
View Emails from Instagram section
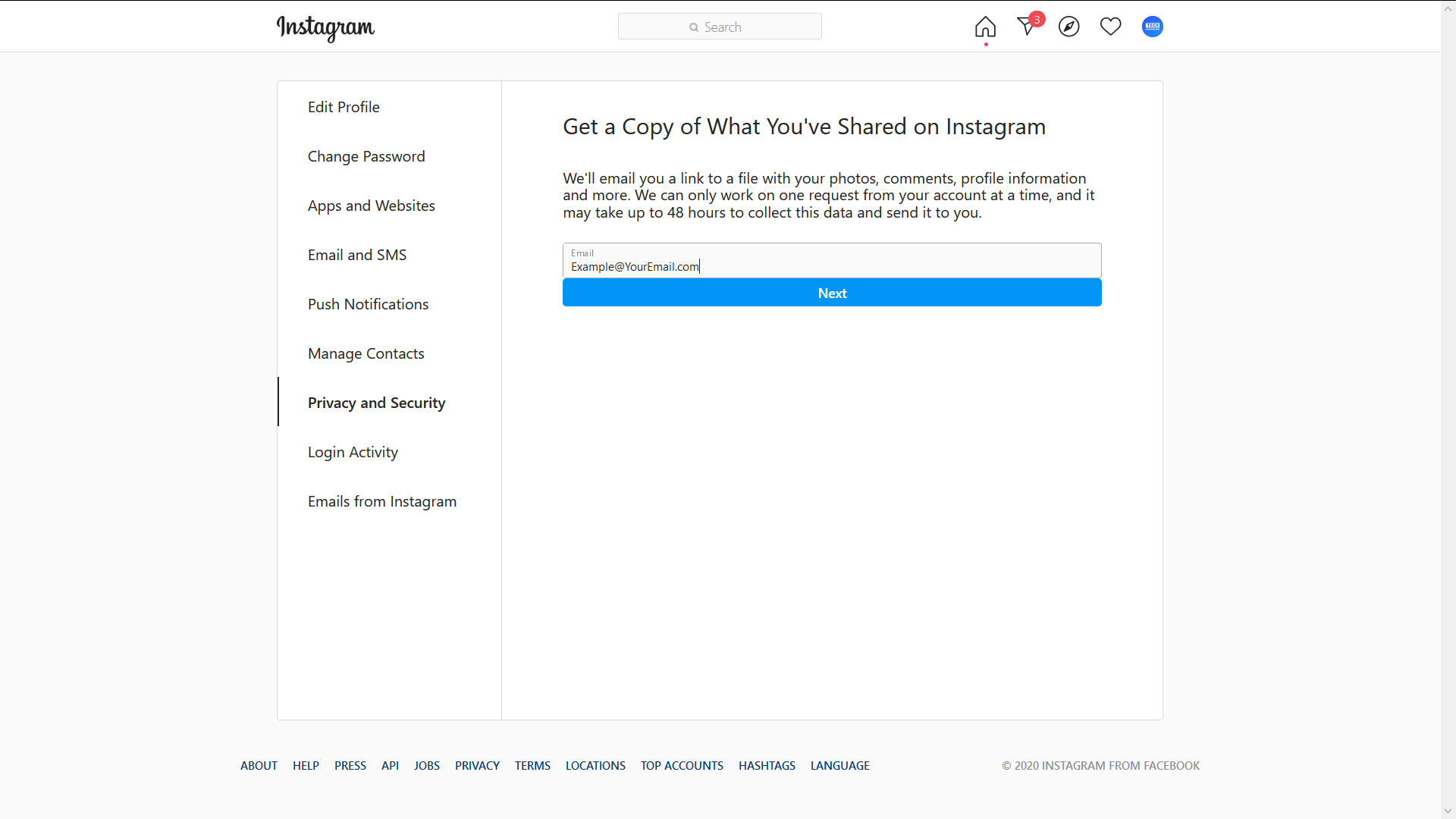(382, 501)
